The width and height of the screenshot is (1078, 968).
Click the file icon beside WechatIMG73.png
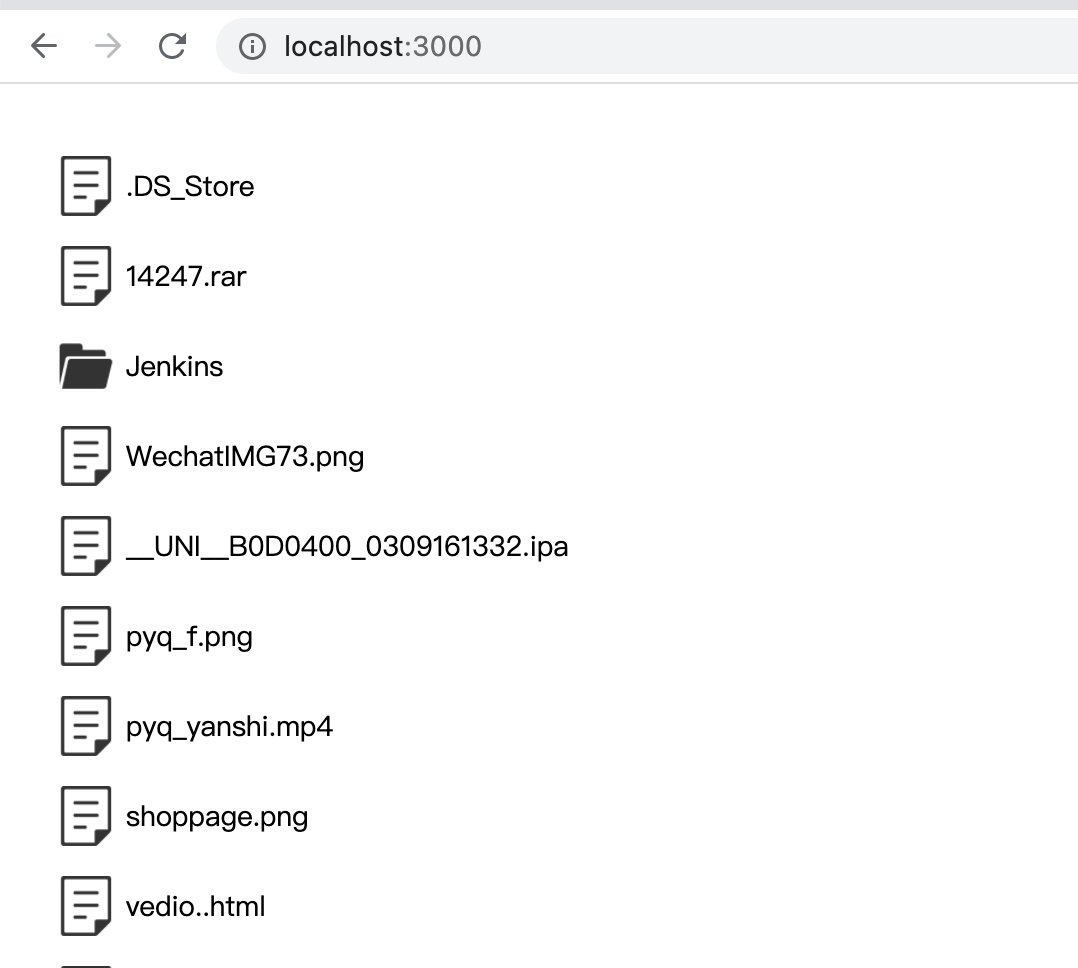click(x=86, y=456)
